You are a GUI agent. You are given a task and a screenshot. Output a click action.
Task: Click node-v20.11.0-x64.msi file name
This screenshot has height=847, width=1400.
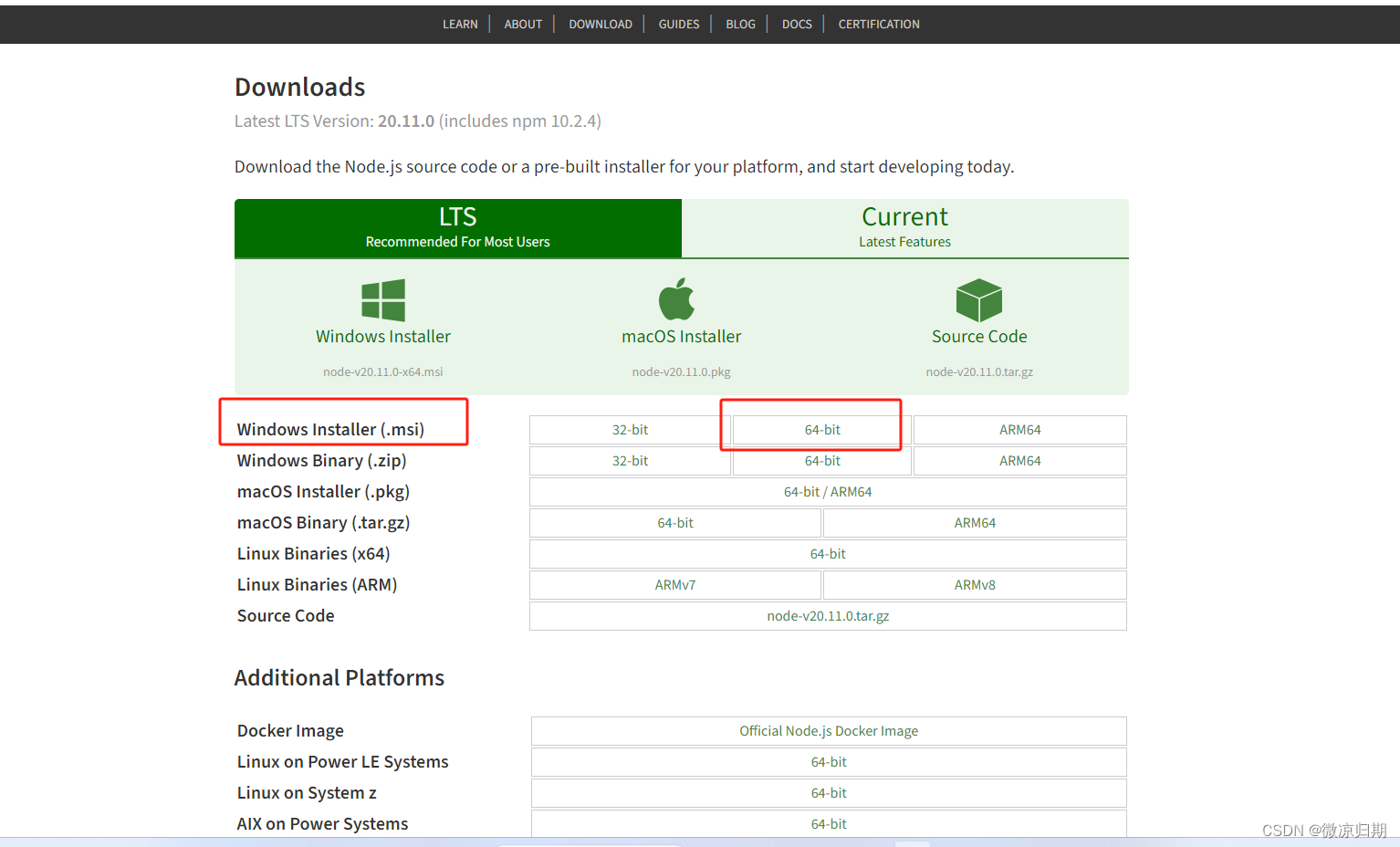[383, 372]
